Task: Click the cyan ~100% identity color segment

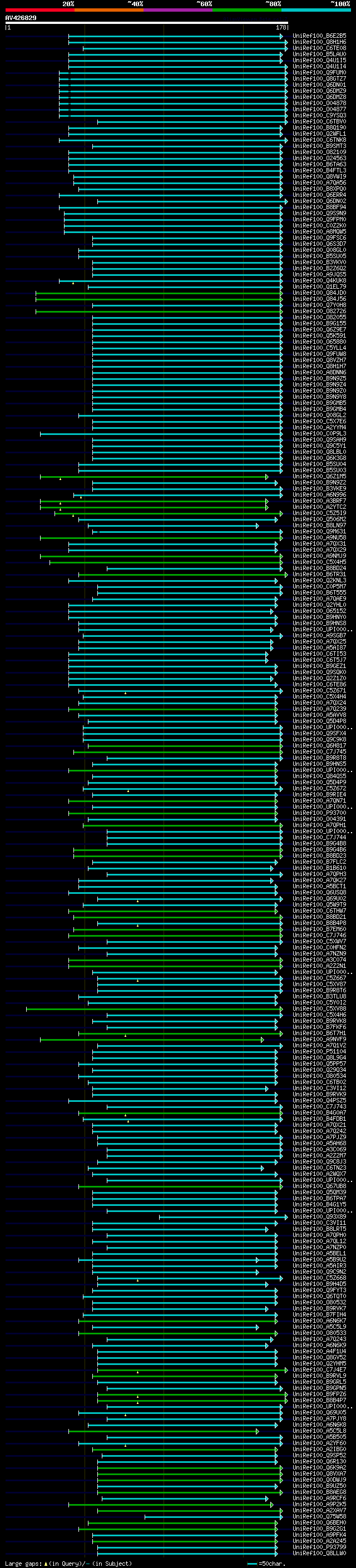Action: click(x=316, y=10)
